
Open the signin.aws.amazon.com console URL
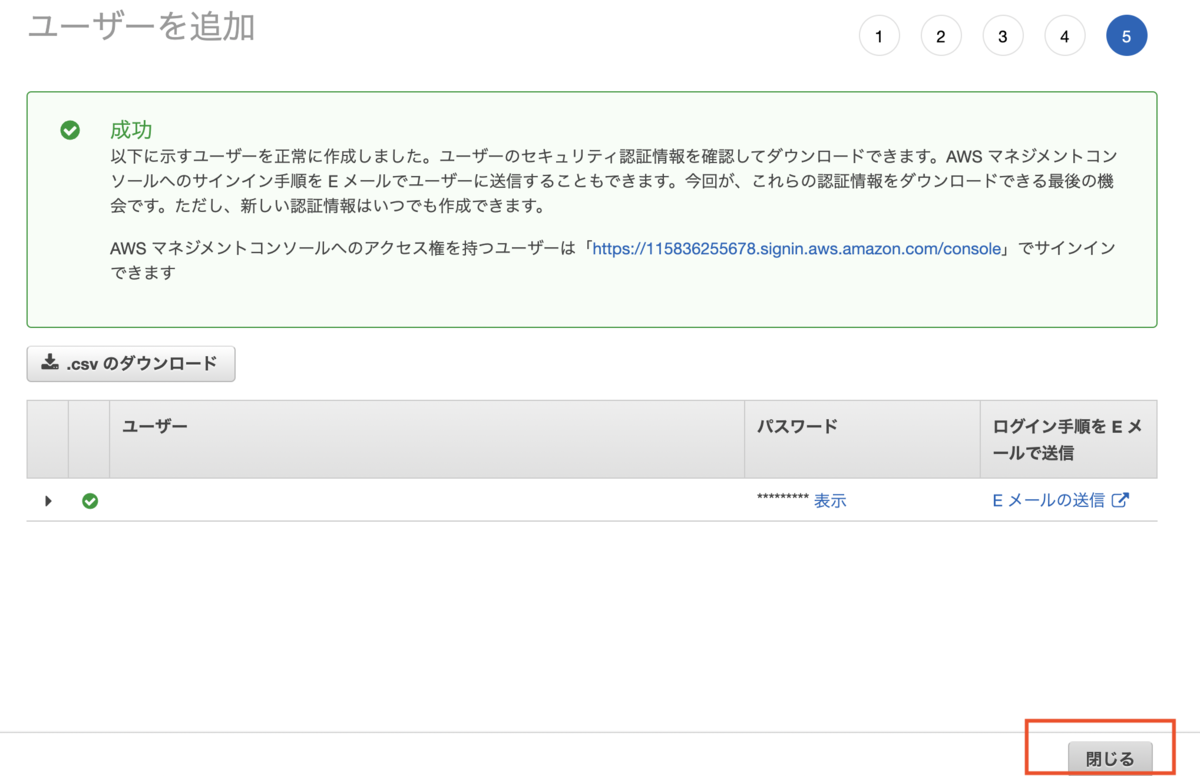pos(797,249)
